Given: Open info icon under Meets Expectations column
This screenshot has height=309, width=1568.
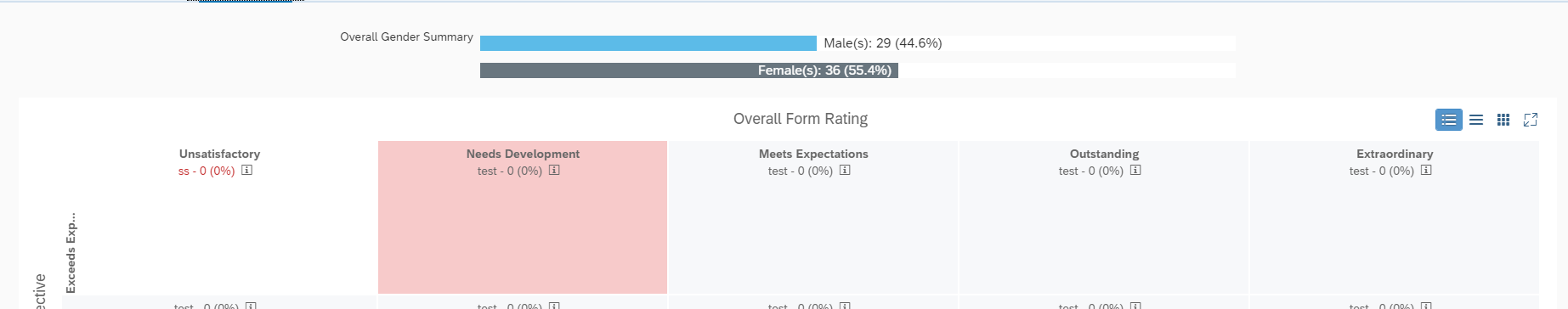Looking at the screenshot, I should click(845, 170).
